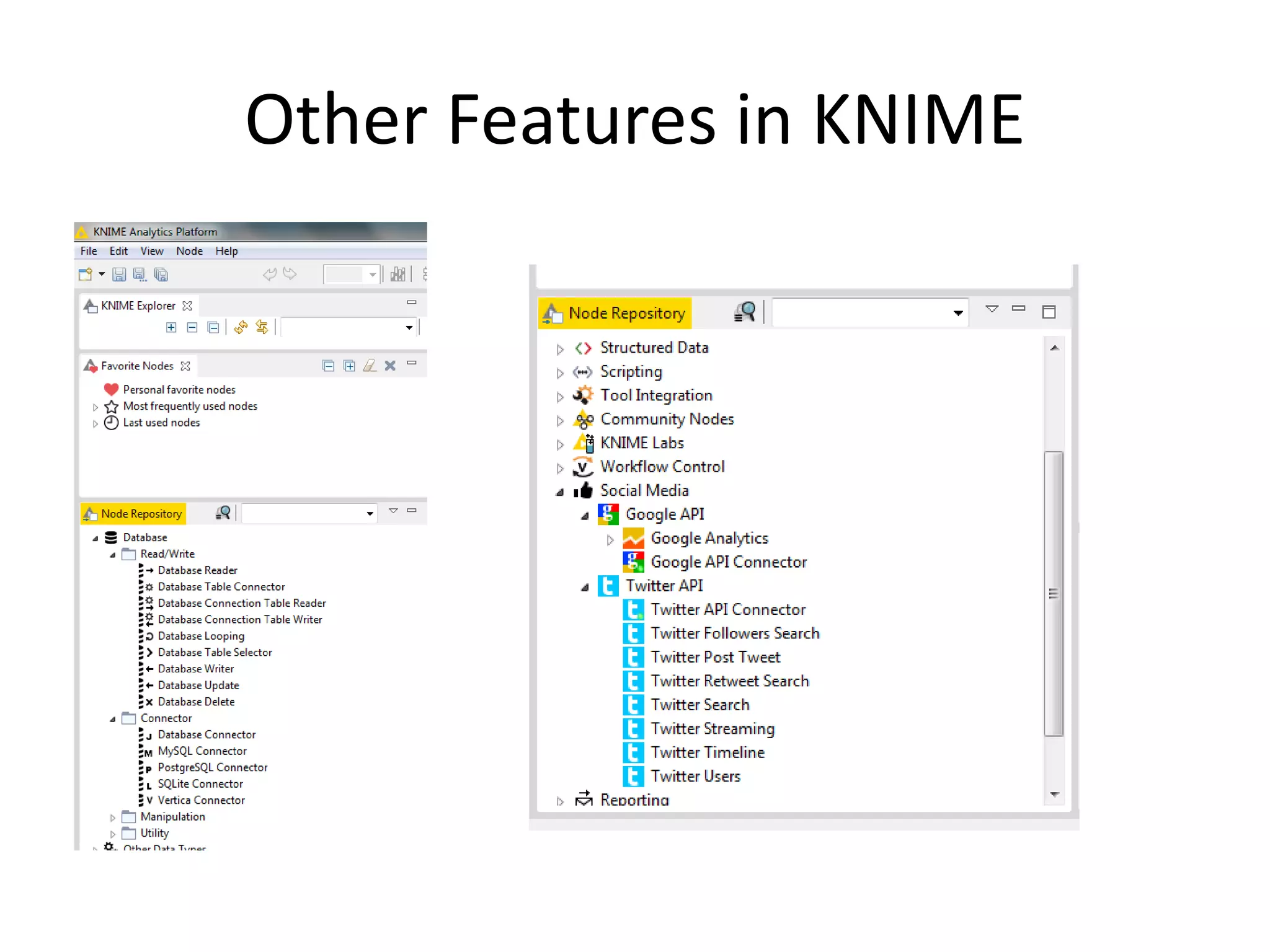Select the Favorite Nodes tab

[x=136, y=366]
